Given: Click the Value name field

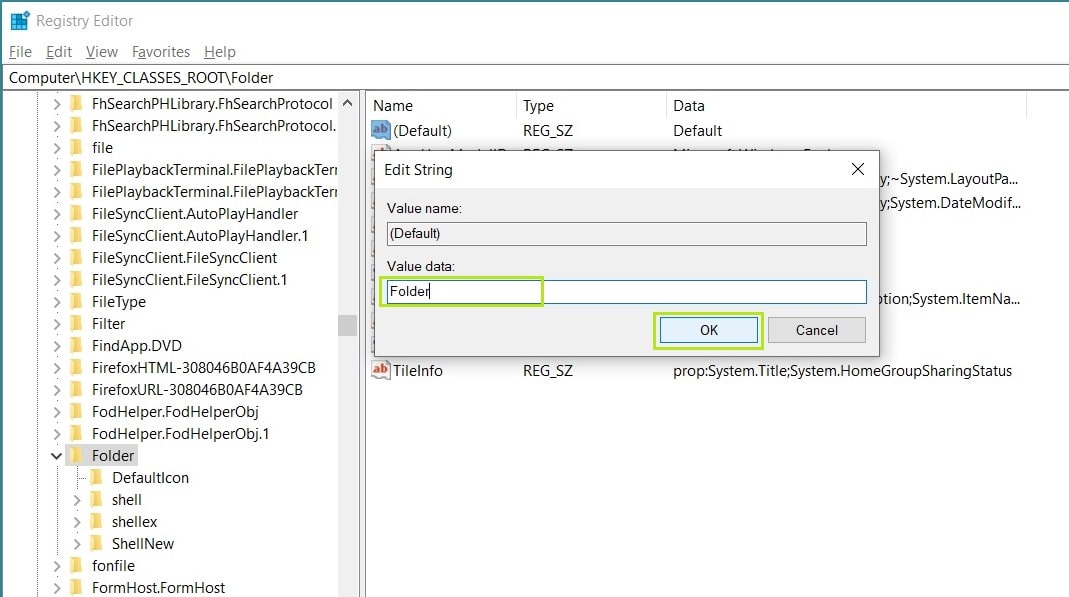Looking at the screenshot, I should (x=627, y=234).
